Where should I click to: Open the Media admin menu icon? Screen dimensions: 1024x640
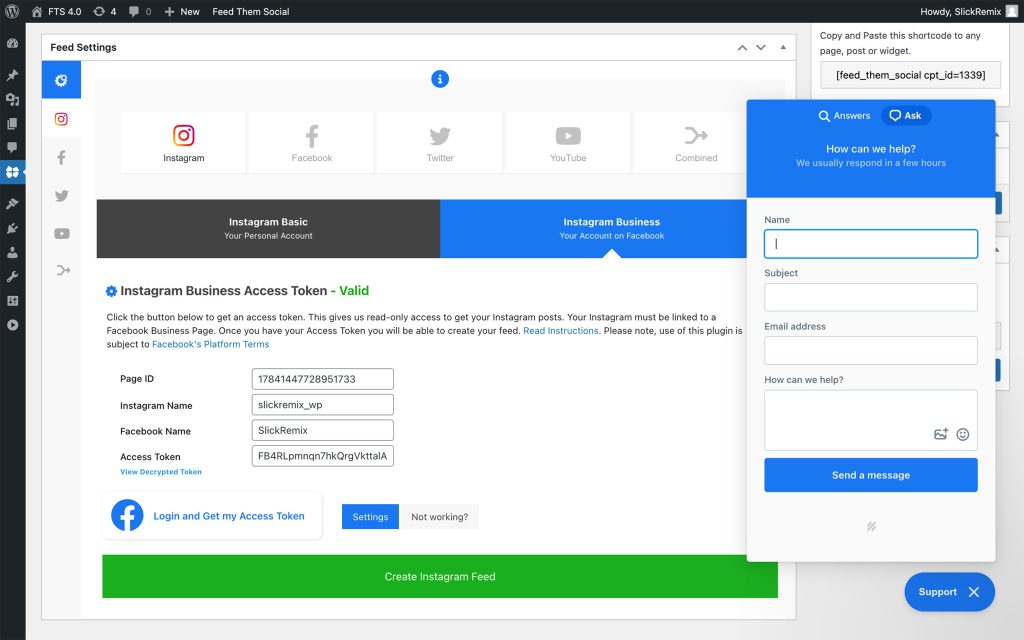click(x=12, y=99)
